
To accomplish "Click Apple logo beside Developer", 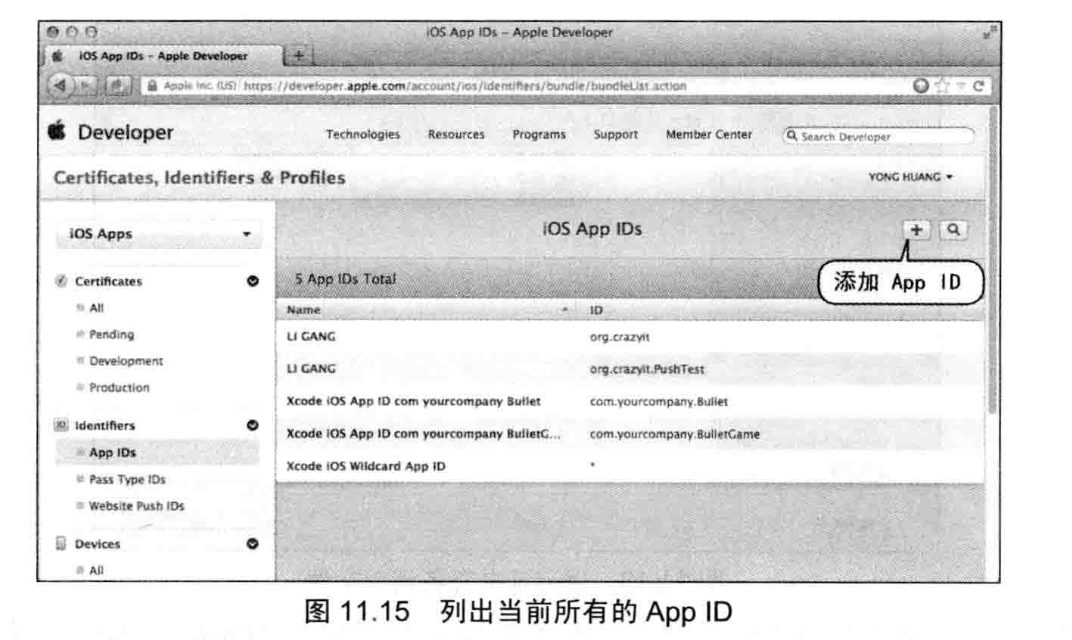I will pyautogui.click(x=57, y=130).
